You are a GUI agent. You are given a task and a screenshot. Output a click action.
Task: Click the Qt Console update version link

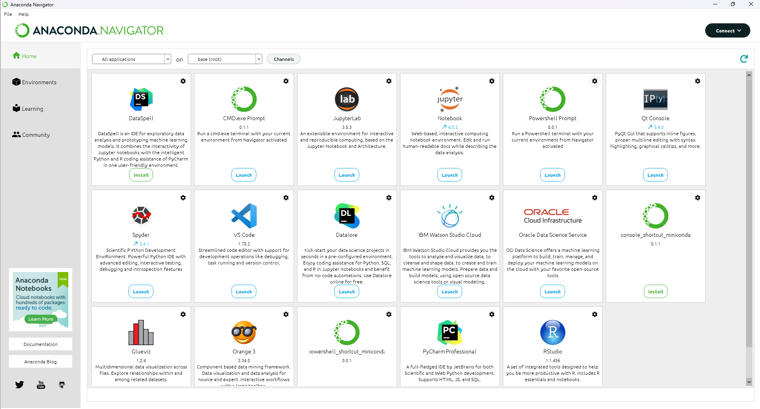655,127
